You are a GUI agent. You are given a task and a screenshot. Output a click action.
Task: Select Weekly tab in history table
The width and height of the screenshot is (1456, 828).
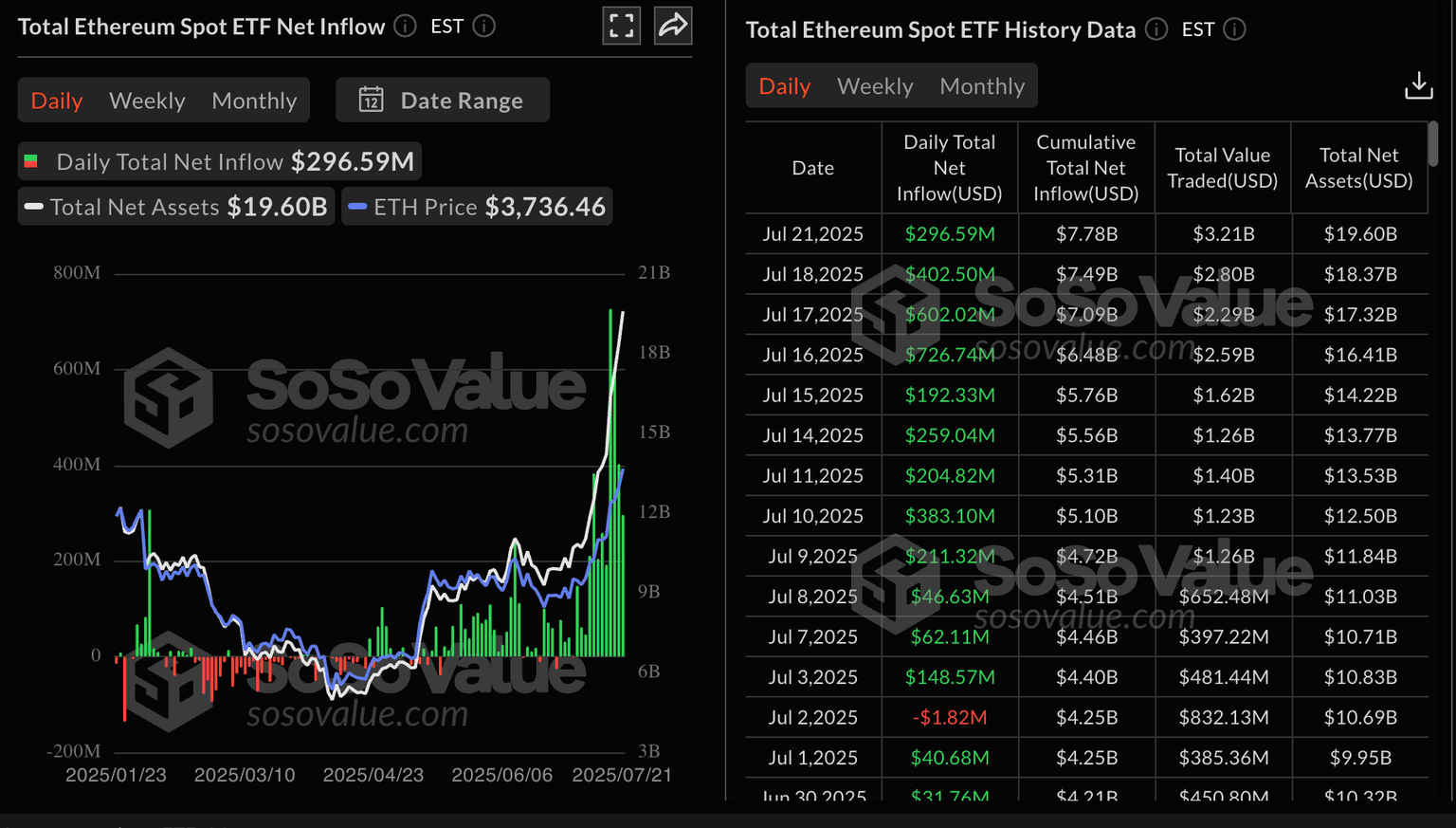click(875, 86)
